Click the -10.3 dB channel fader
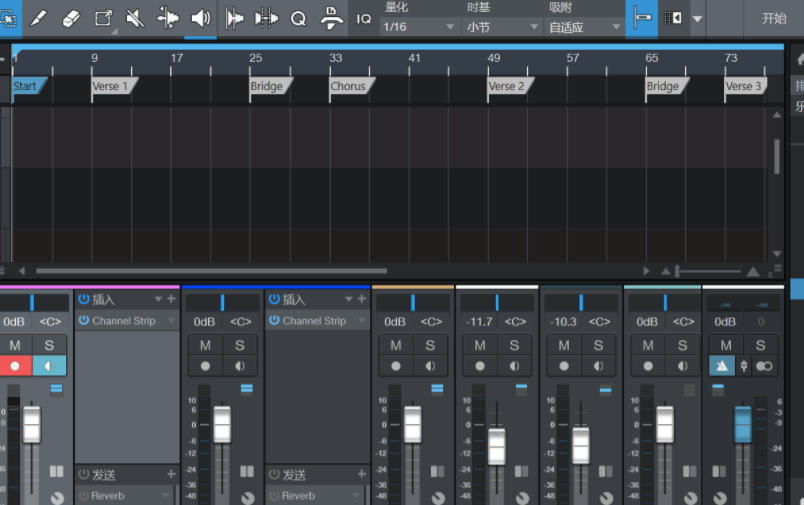 pos(580,446)
